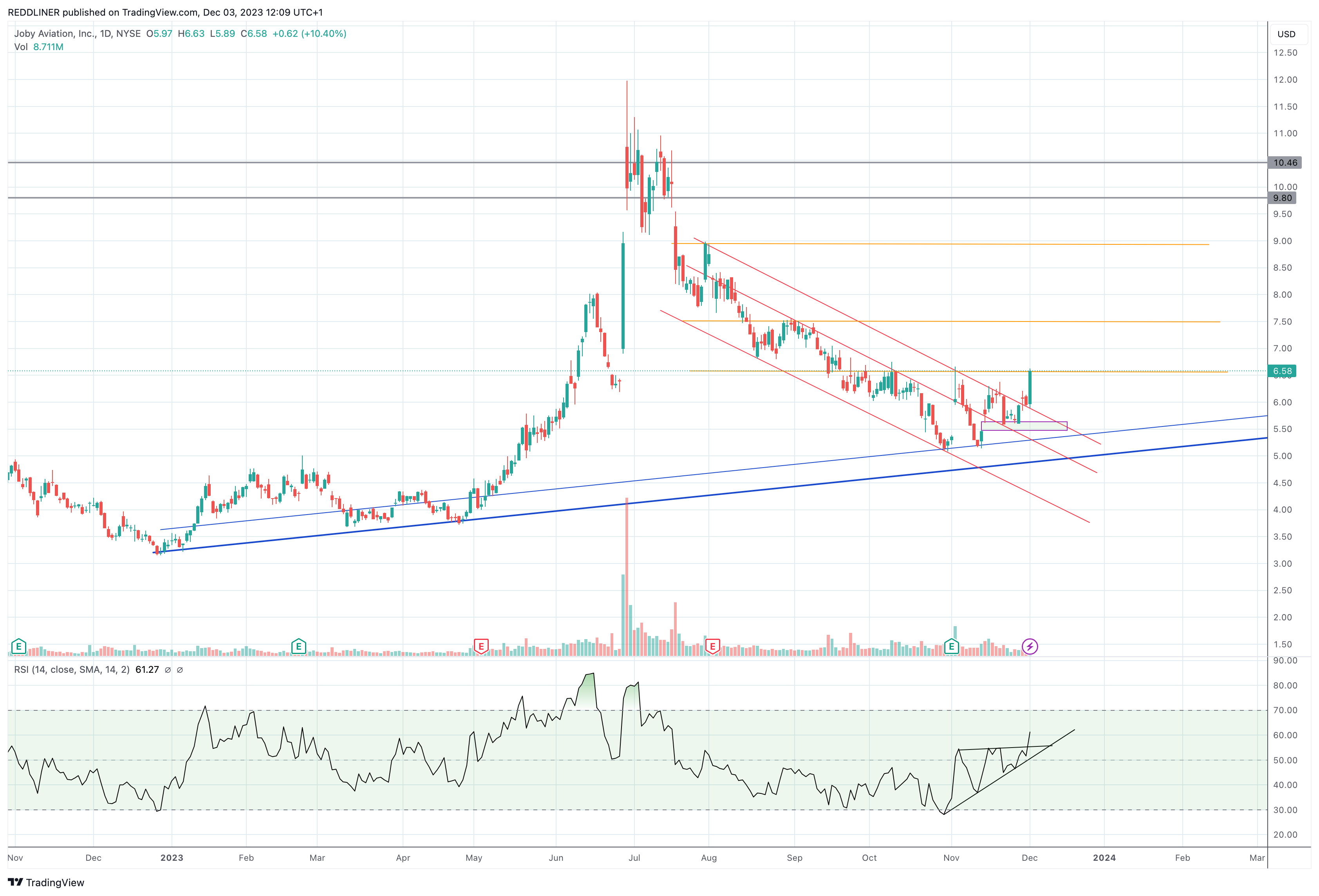Click the USD currency label
This screenshot has height=896, width=1319.
[1286, 34]
